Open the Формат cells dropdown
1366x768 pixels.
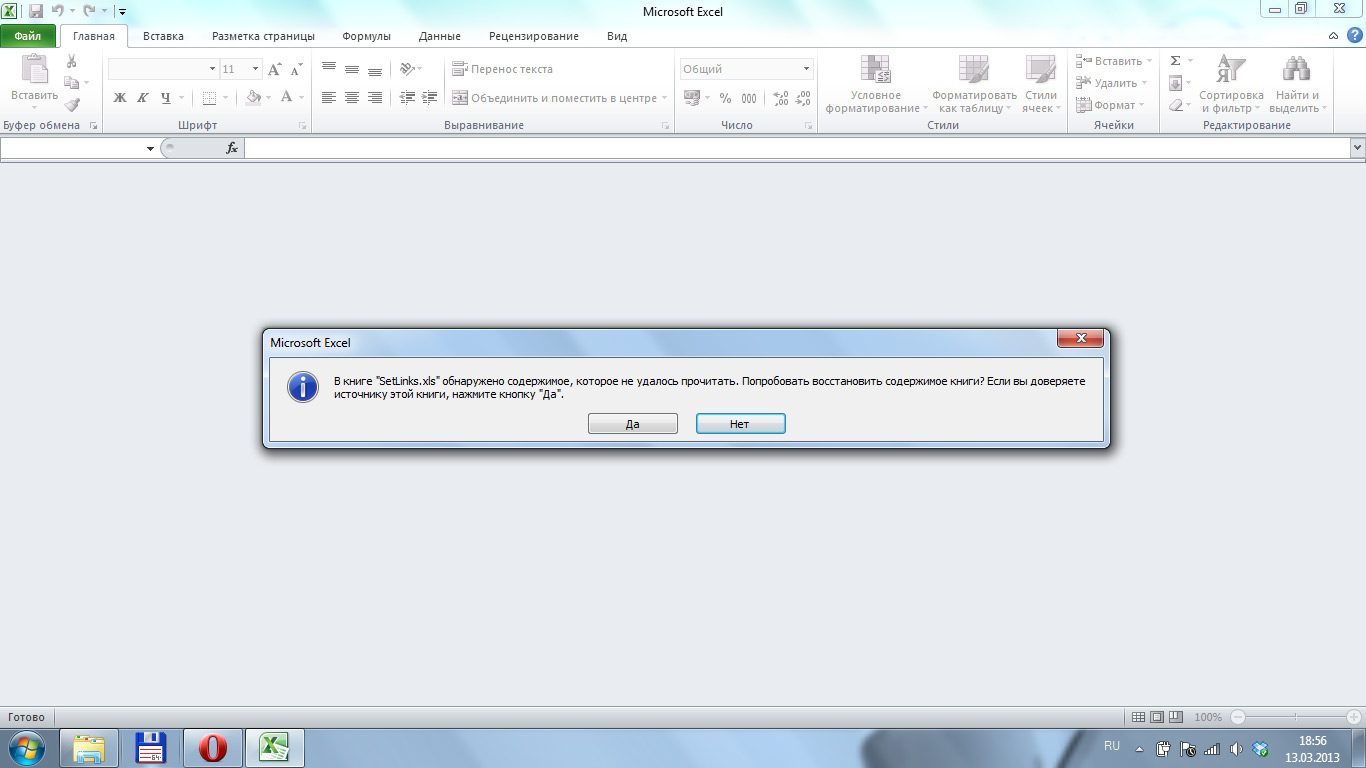pyautogui.click(x=1111, y=105)
